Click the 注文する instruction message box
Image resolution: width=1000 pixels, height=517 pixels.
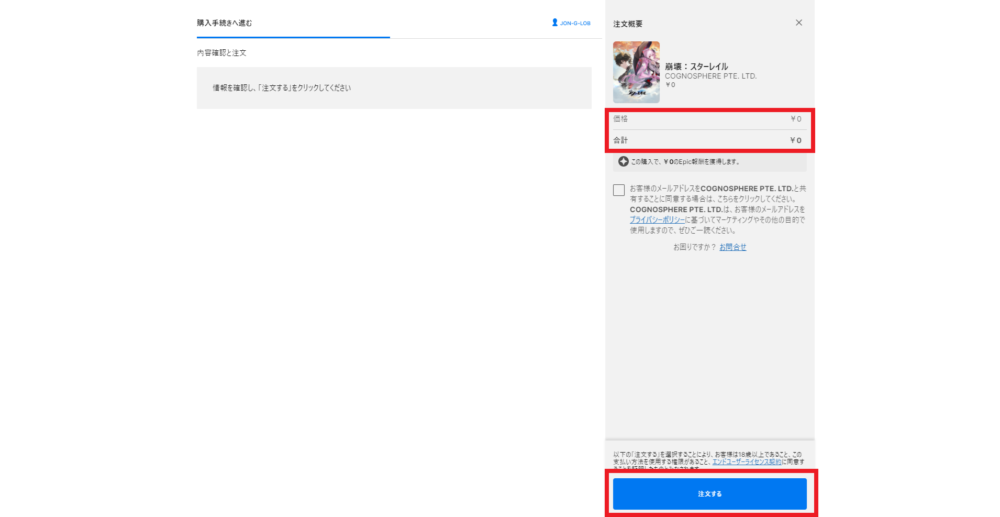pyautogui.click(x=394, y=88)
